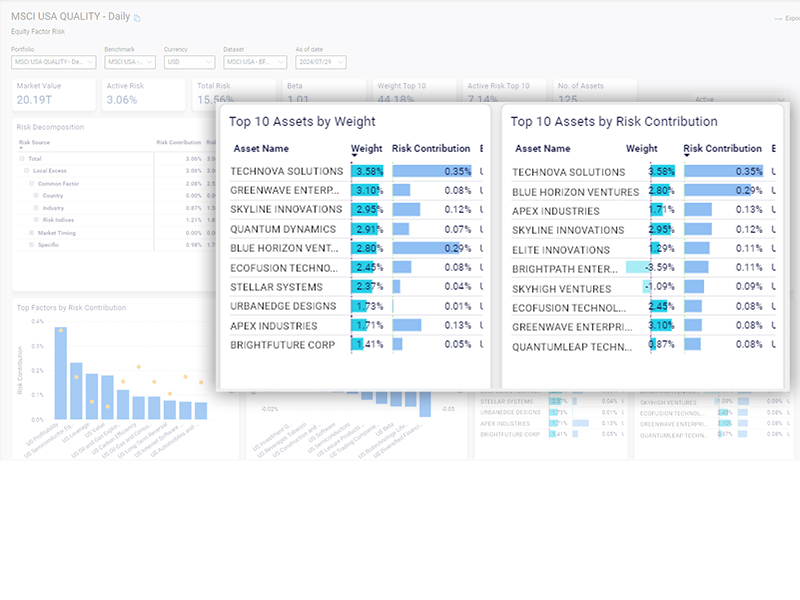The height and width of the screenshot is (600, 800).
Task: Collapse the Total row in Risk Decomposition
Action: coord(23,158)
